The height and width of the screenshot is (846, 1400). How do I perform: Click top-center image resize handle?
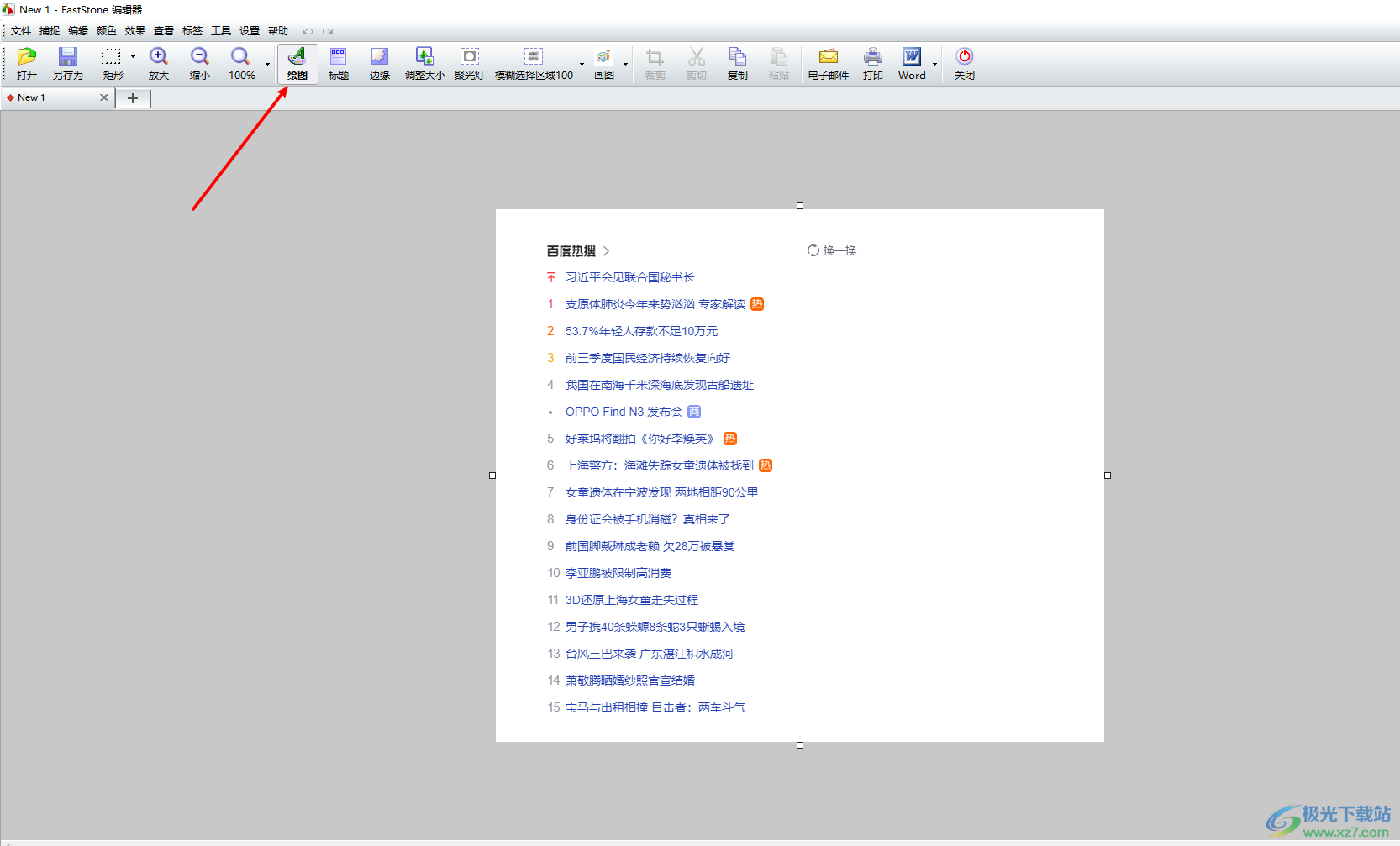[x=800, y=206]
